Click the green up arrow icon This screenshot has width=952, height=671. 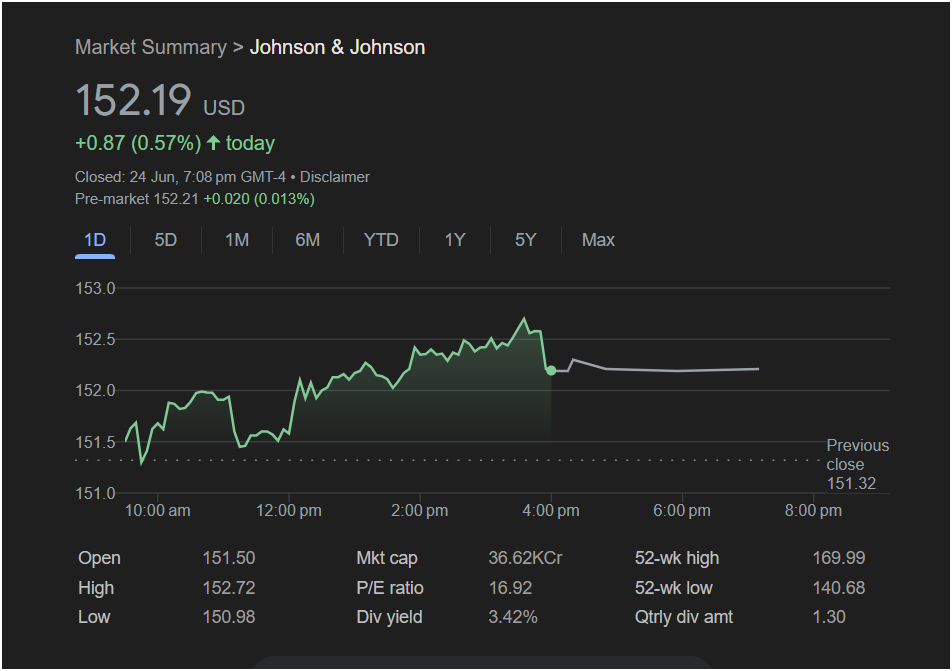[213, 143]
